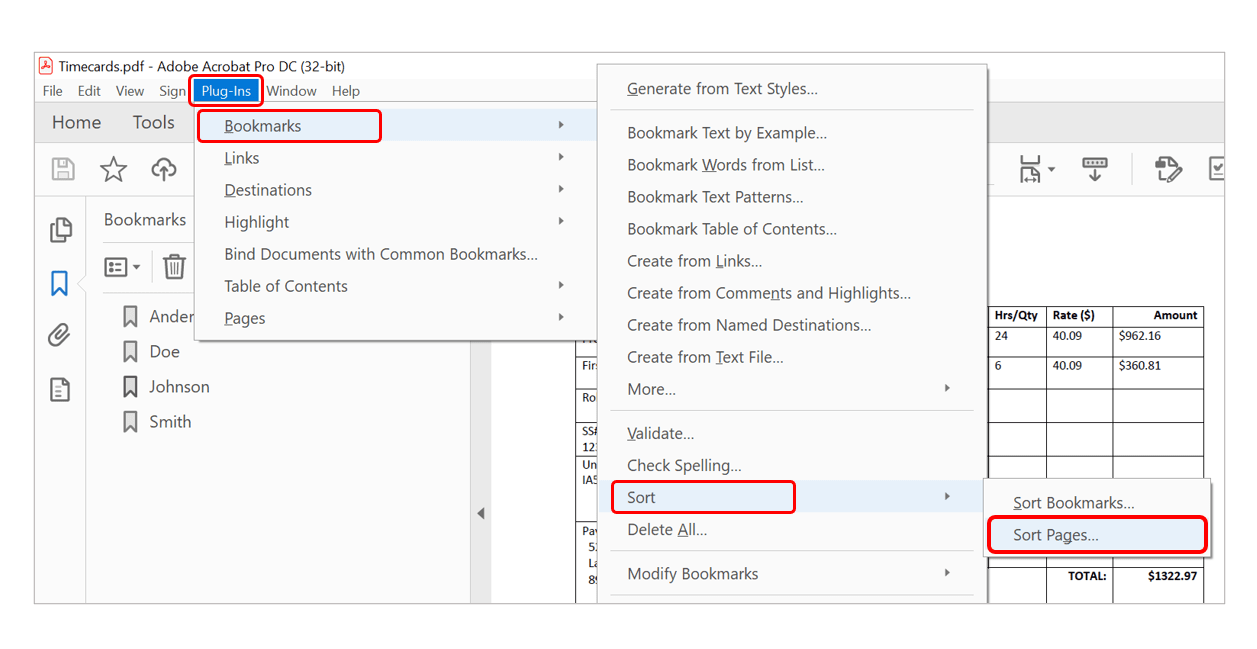The width and height of the screenshot is (1257, 649).
Task: Star this document as a favorite
Action: click(x=113, y=169)
